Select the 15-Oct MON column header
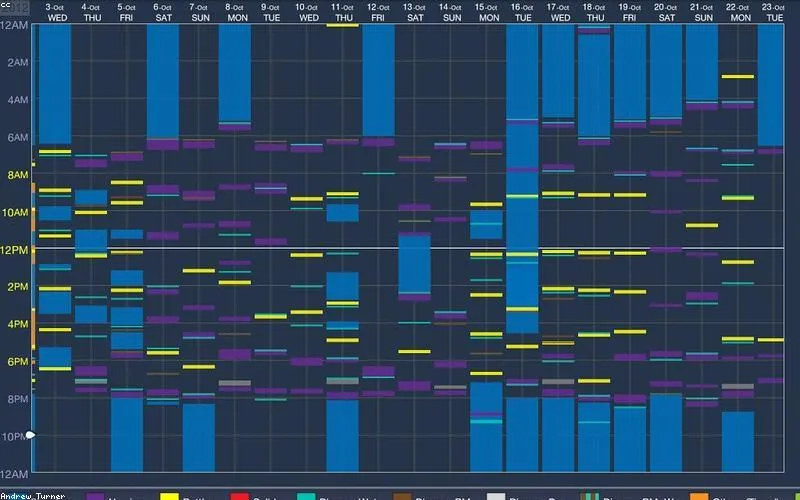 point(487,12)
